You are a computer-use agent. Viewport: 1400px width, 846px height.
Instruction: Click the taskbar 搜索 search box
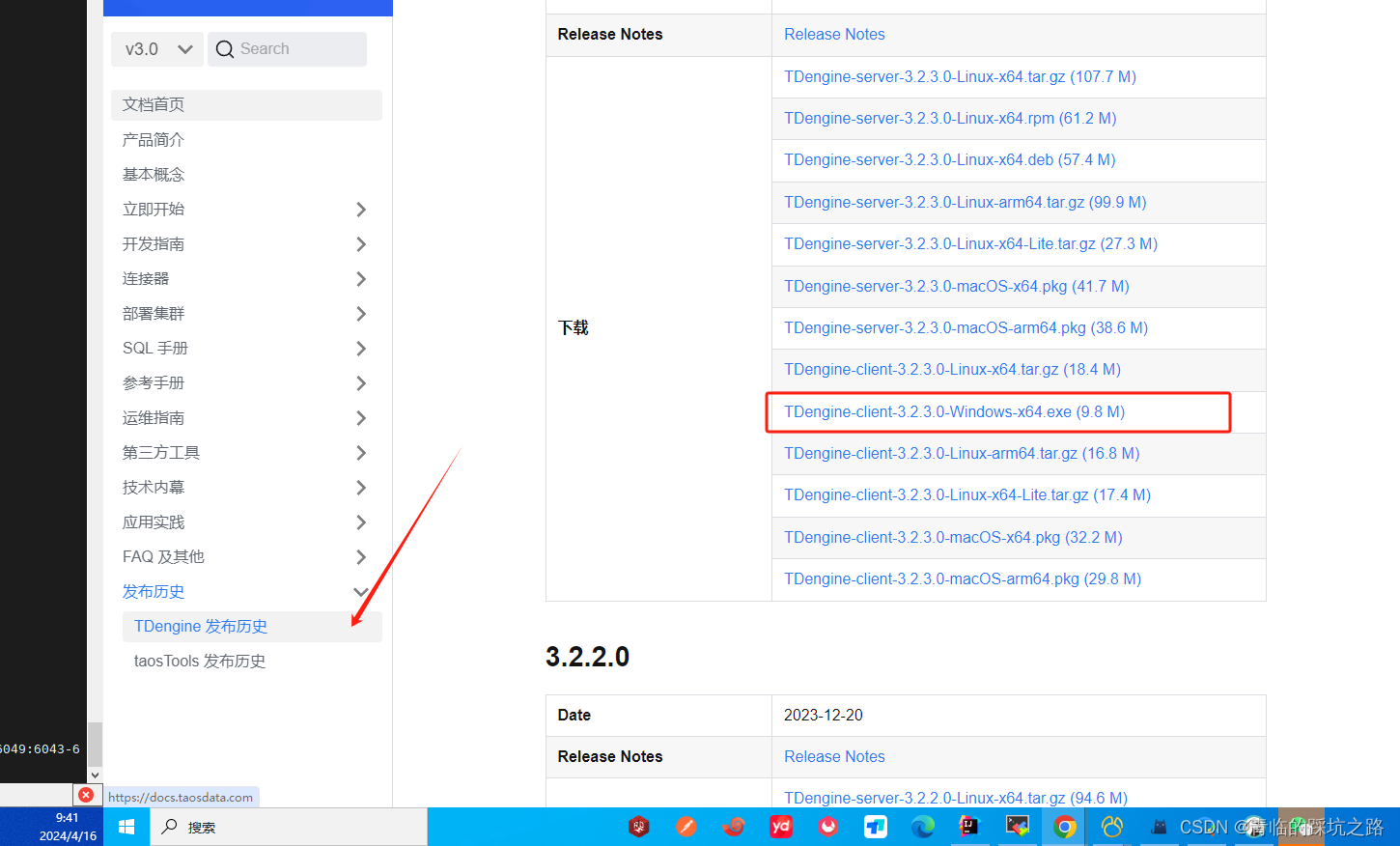[x=289, y=828]
